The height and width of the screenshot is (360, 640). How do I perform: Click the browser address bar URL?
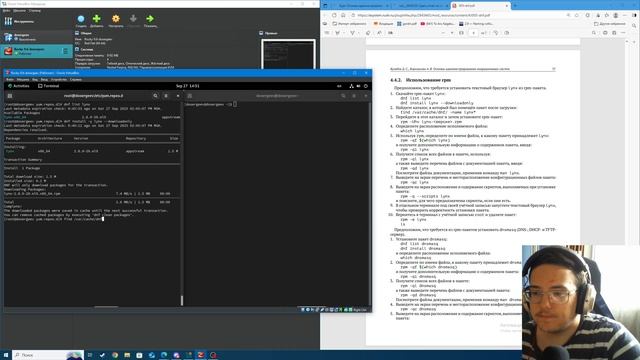click(x=423, y=15)
